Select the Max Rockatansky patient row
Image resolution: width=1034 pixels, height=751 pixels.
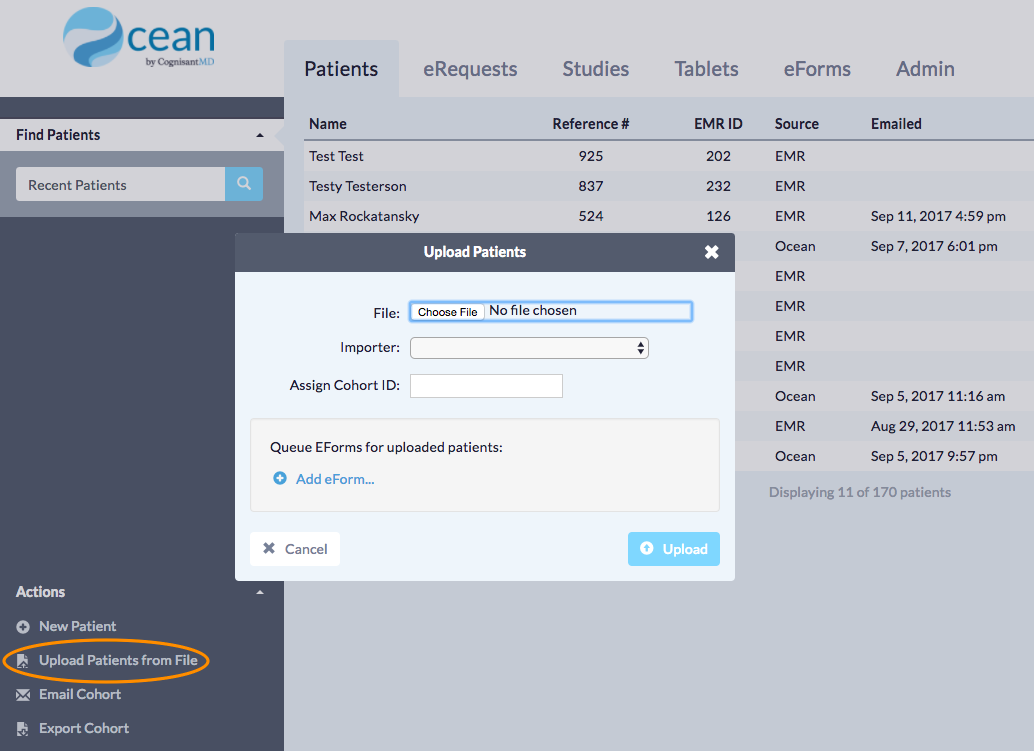364,216
